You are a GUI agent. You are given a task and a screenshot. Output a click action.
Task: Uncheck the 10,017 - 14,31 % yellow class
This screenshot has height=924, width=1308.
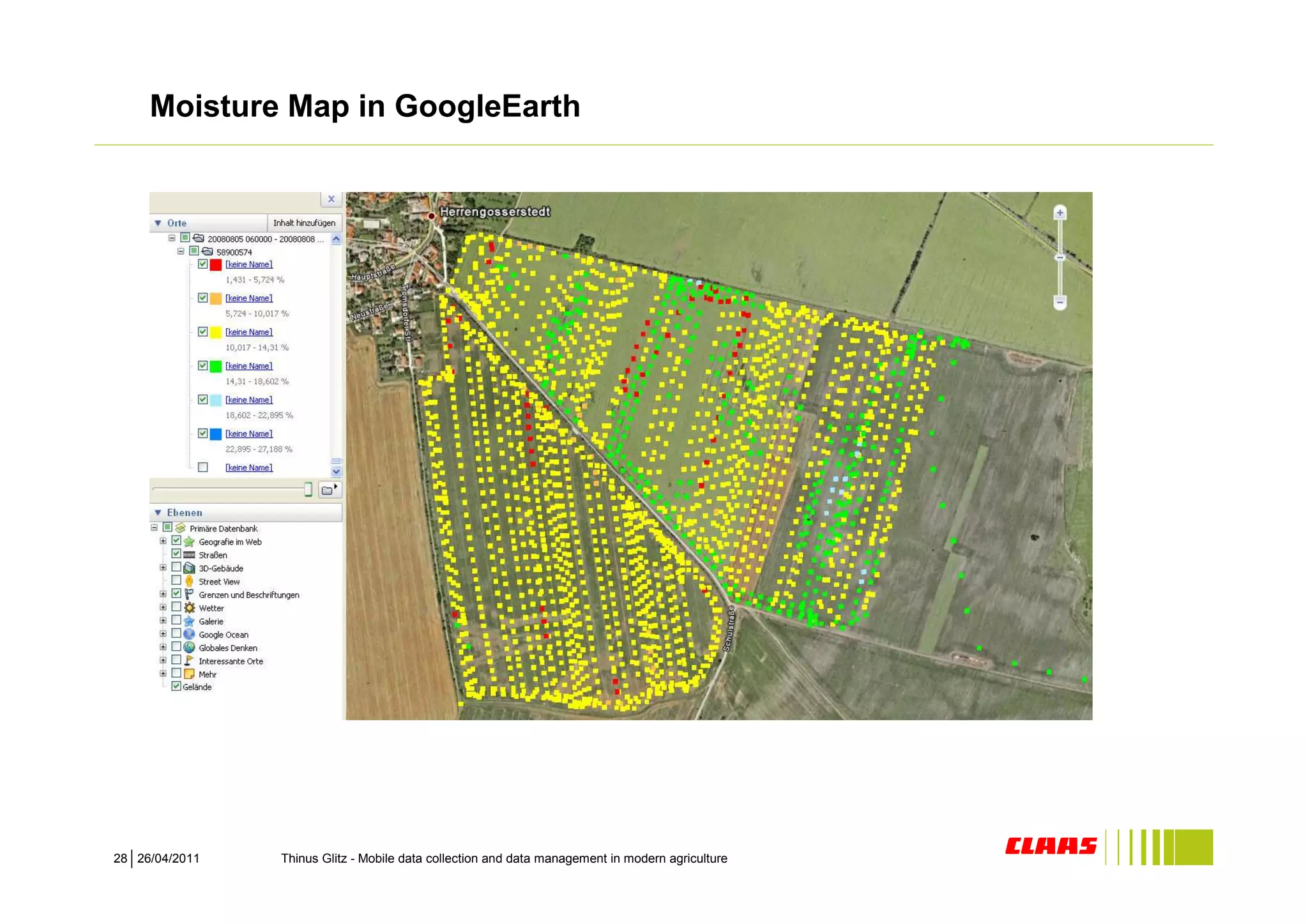[x=202, y=331]
